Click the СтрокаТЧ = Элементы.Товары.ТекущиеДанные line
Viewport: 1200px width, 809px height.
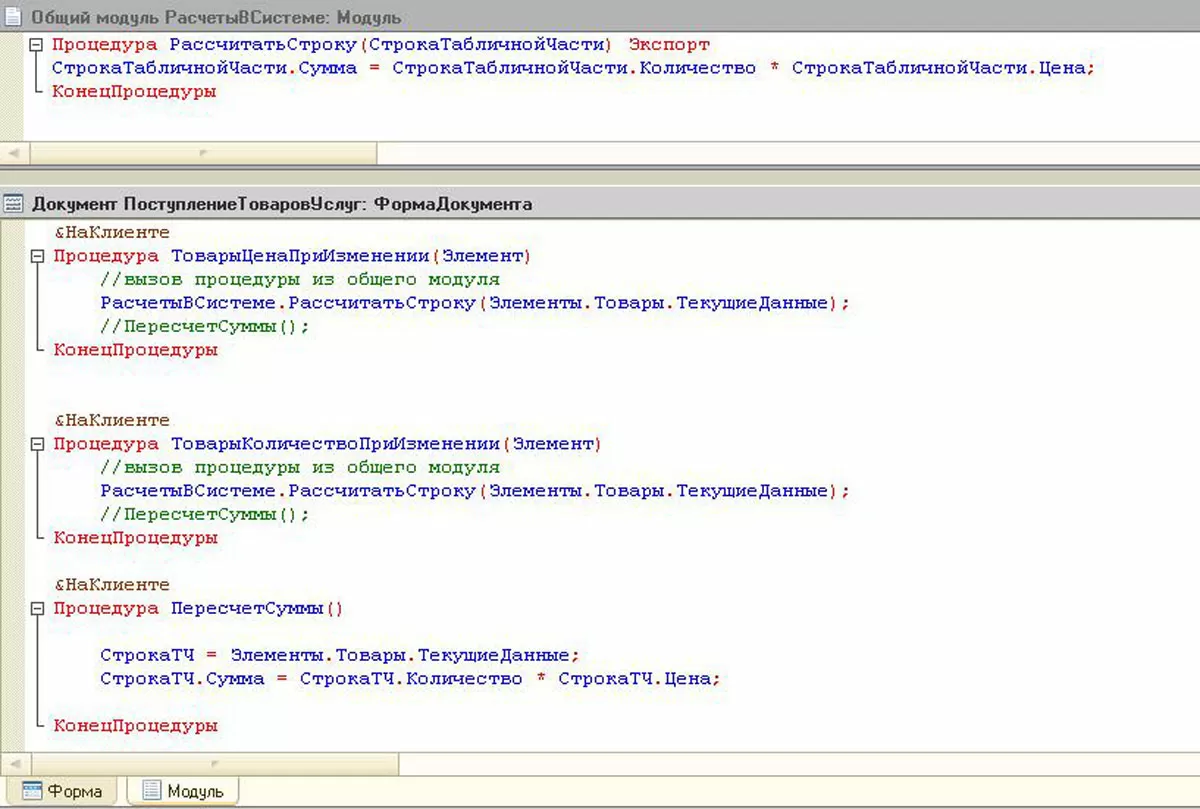point(340,655)
